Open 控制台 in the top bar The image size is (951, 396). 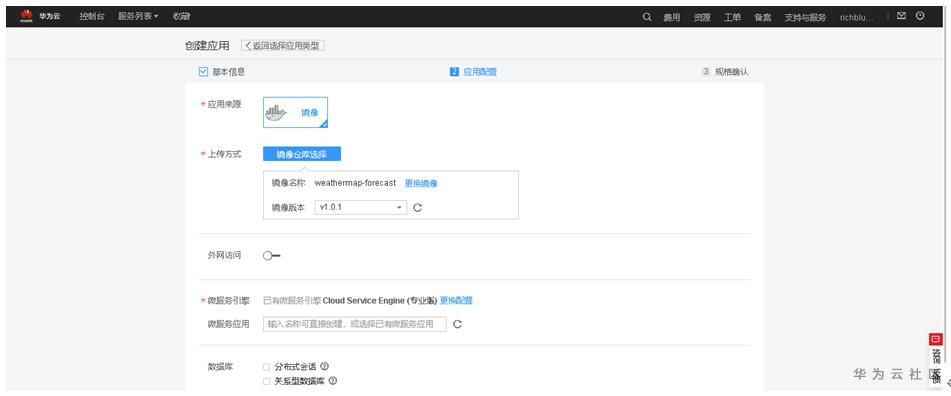(92, 17)
